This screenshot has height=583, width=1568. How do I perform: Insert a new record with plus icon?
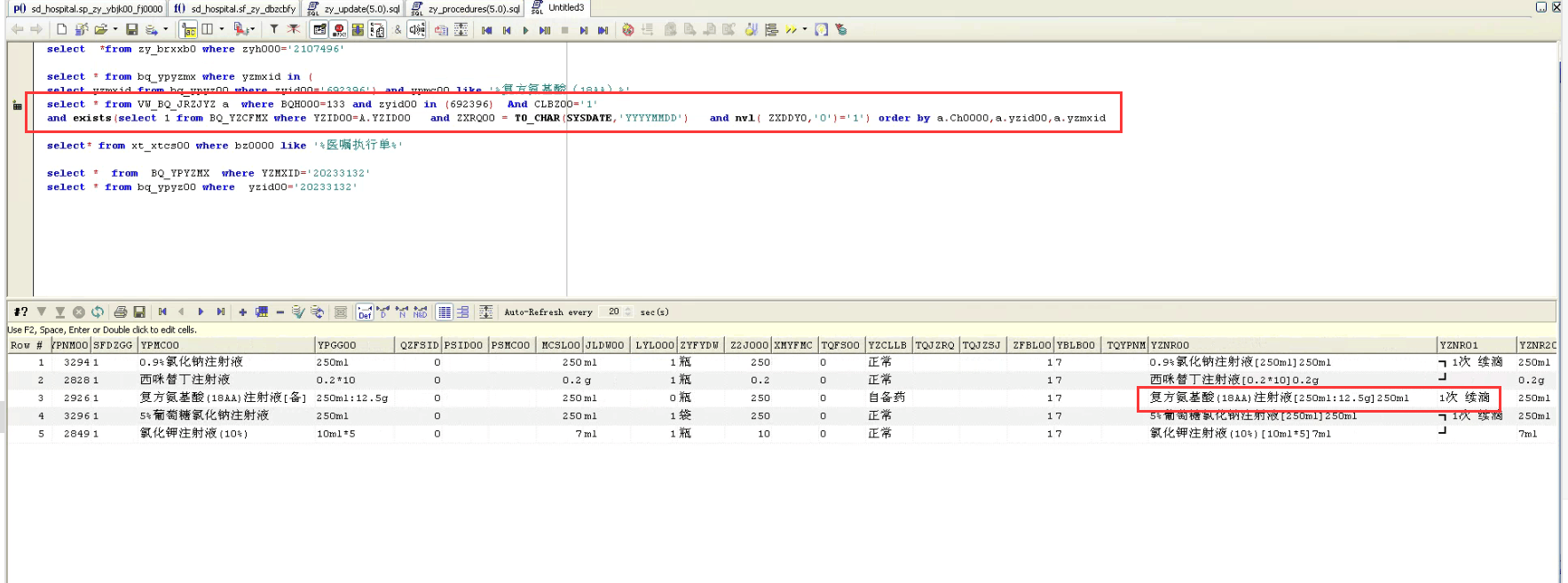coord(242,312)
